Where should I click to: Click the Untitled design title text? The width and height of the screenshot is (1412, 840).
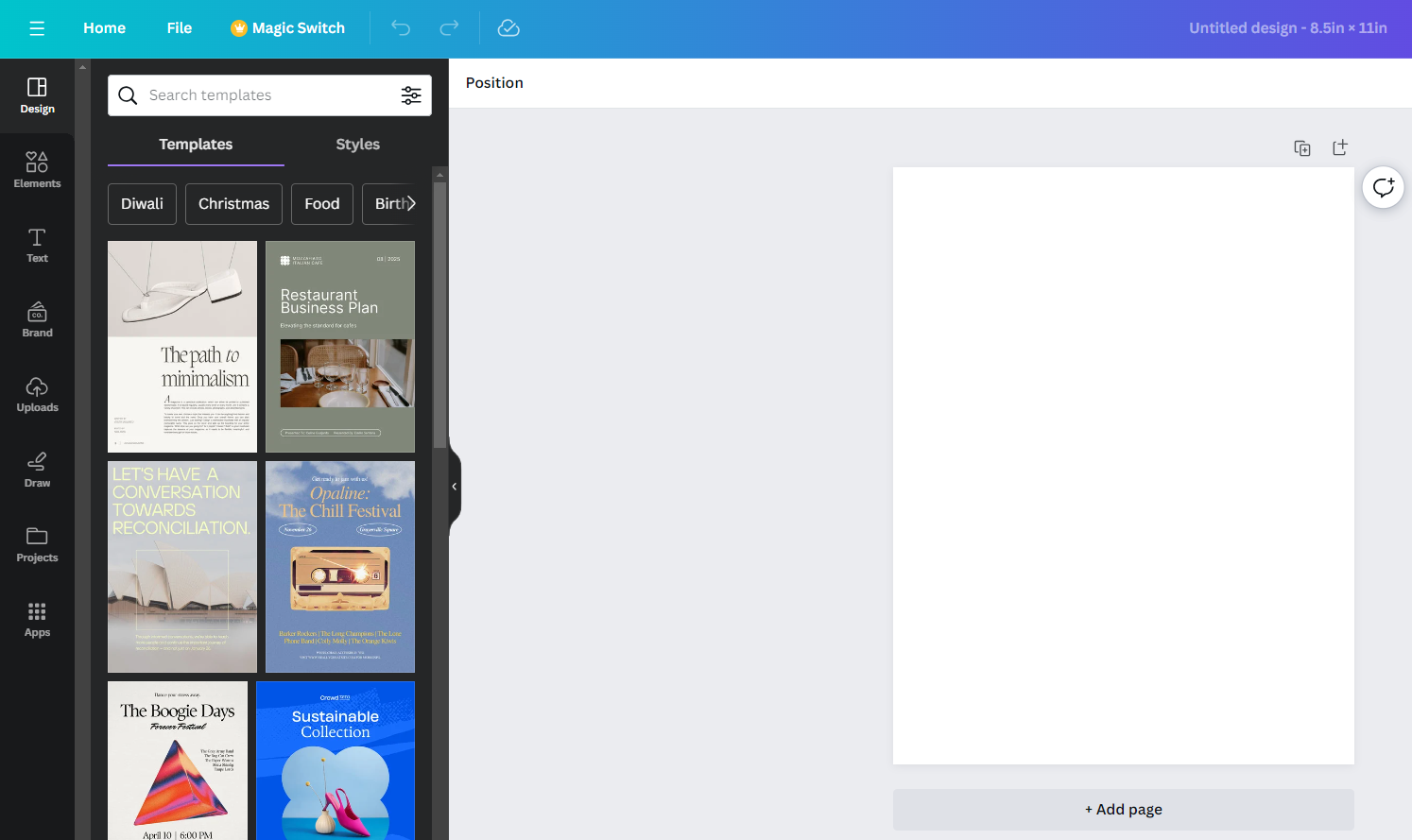(1288, 28)
